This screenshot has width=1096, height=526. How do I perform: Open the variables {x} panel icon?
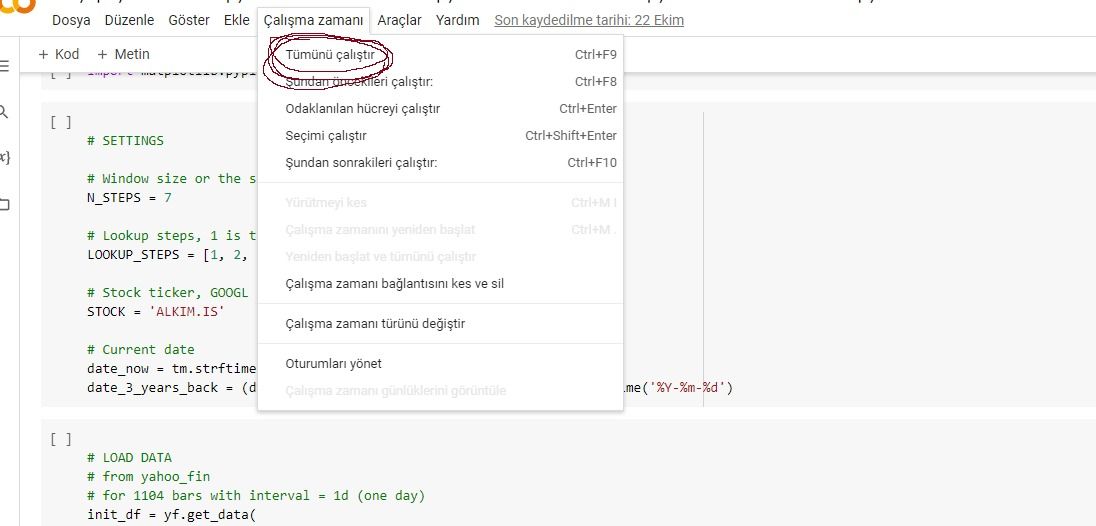point(4,158)
